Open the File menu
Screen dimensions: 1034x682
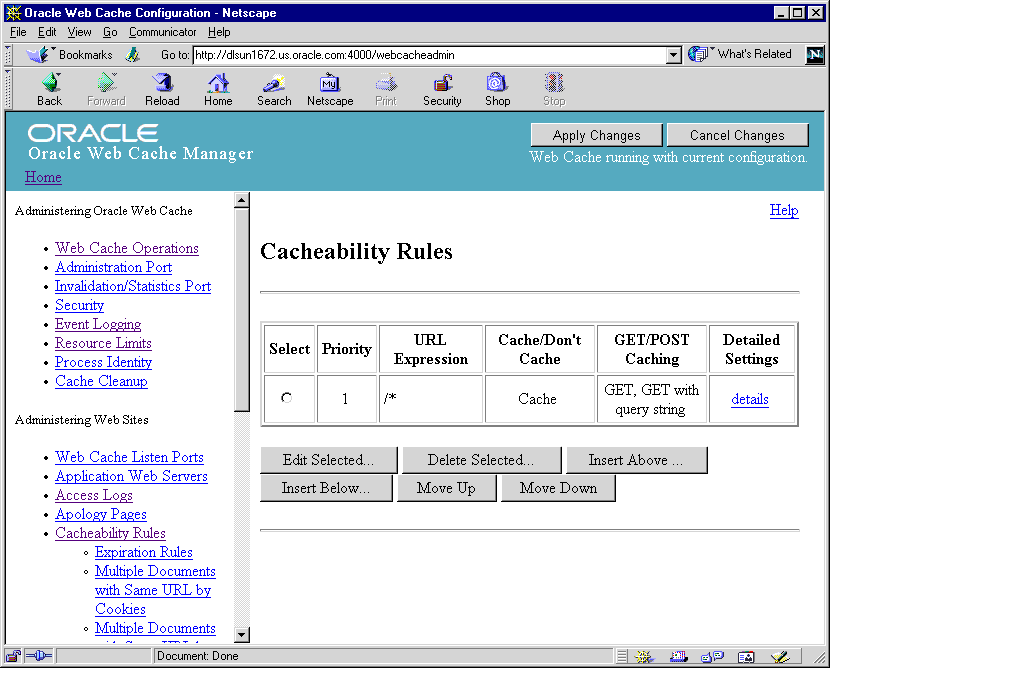[18, 32]
